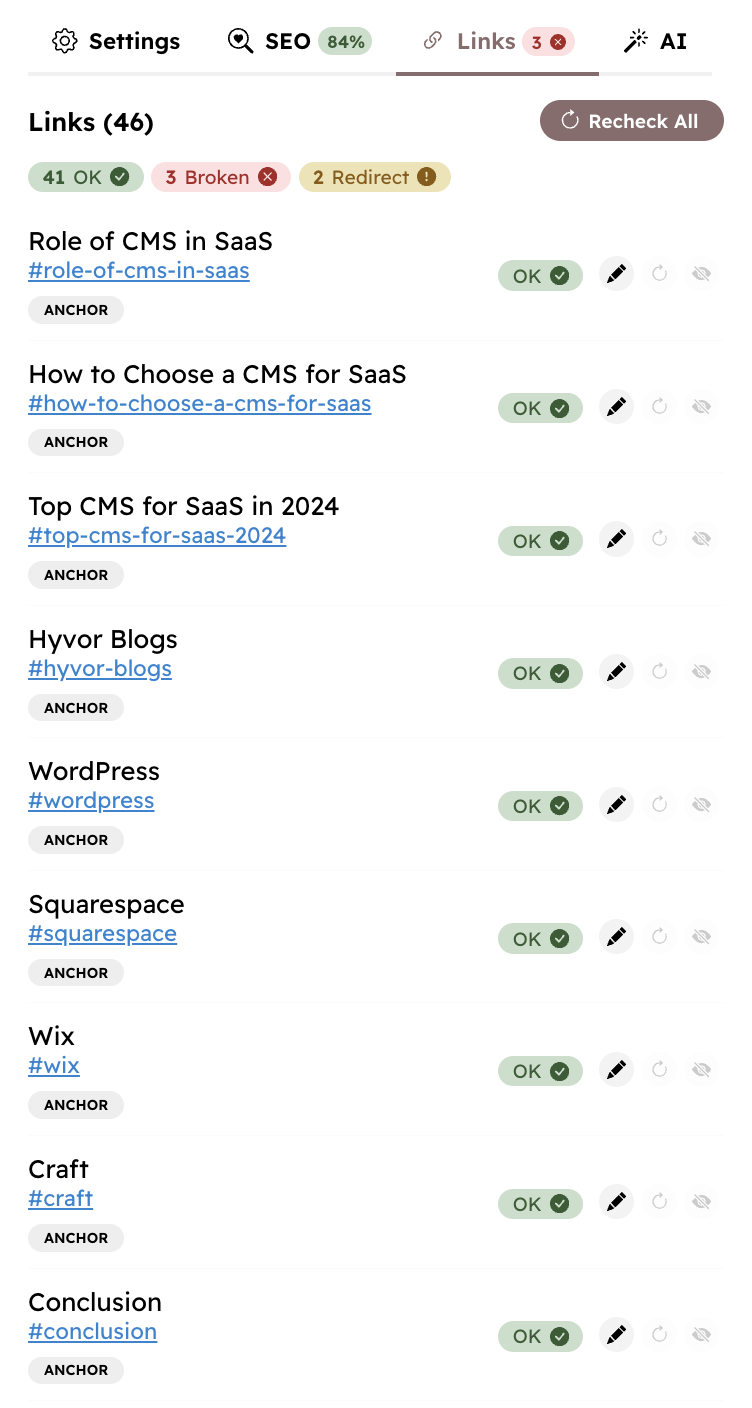Recheck the Top CMS for SaaS link
The width and height of the screenshot is (752, 1408).
659,540
